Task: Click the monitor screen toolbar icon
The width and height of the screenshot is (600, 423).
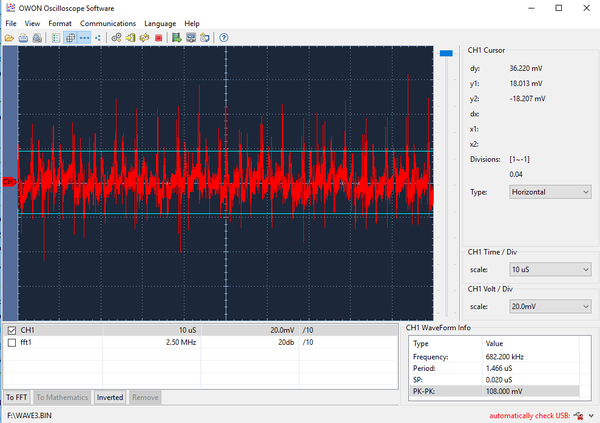Action: pos(191,38)
